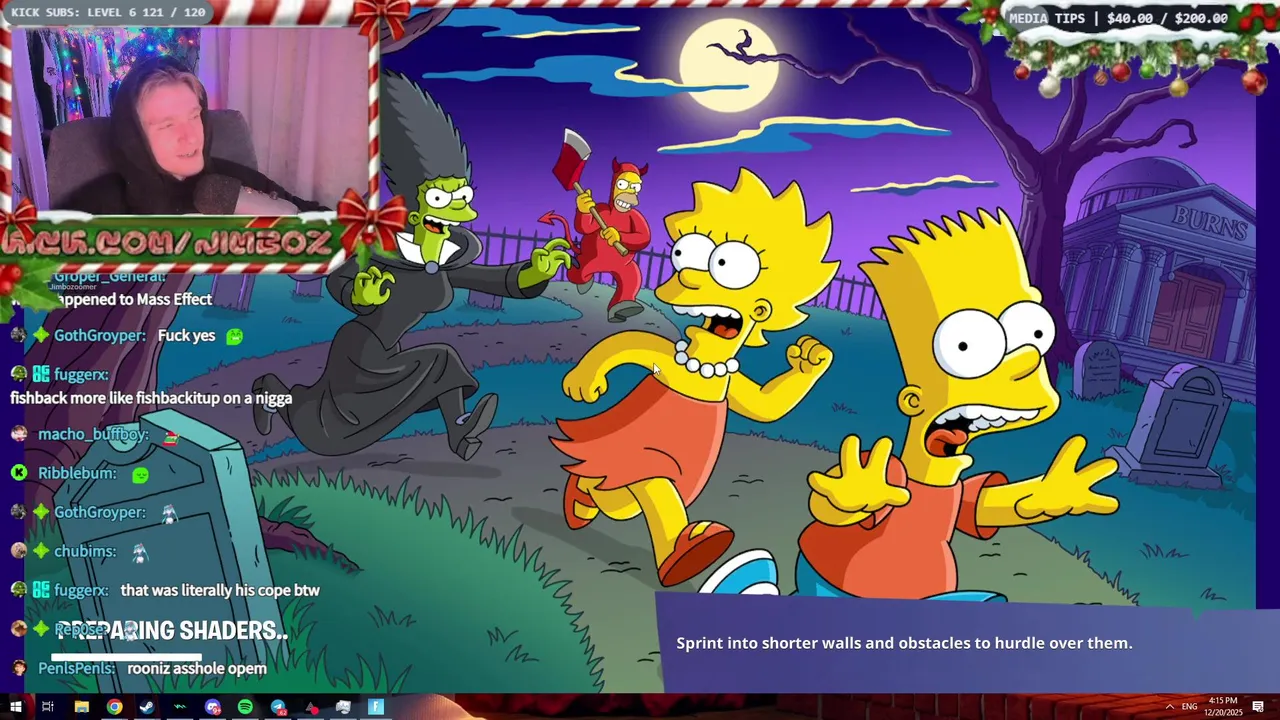1280x720 pixels.
Task: Click the chubims username in chat
Action: point(85,551)
